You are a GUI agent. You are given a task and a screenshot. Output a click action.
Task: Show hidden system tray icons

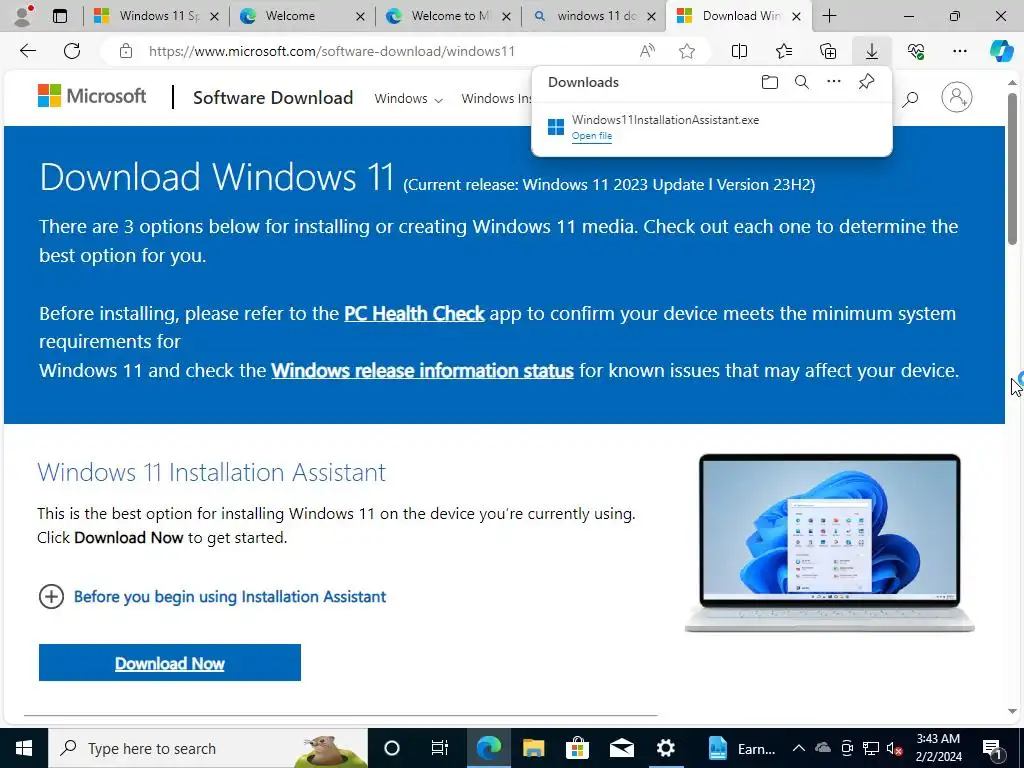tap(799, 748)
